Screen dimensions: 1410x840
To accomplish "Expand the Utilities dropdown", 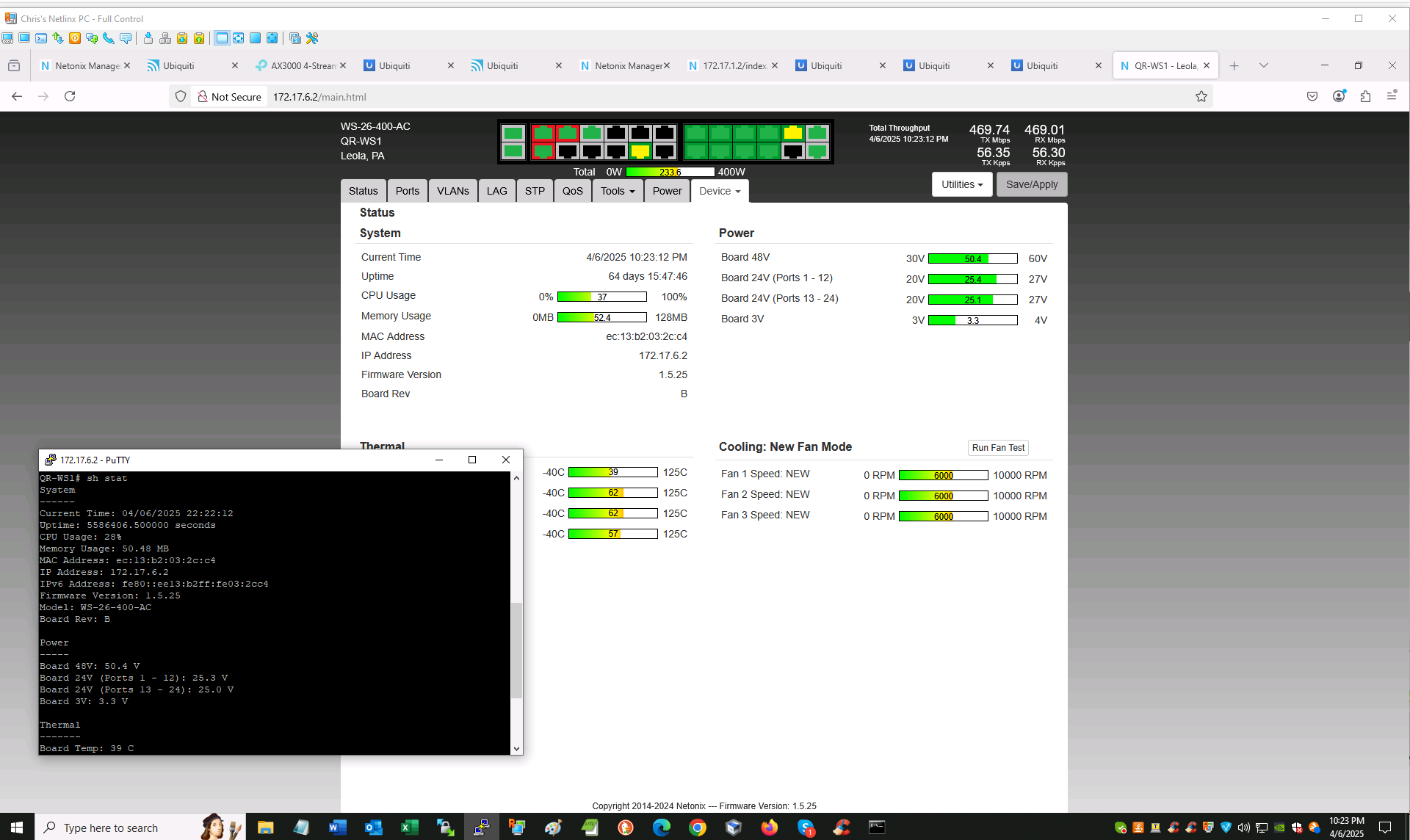I will [962, 184].
